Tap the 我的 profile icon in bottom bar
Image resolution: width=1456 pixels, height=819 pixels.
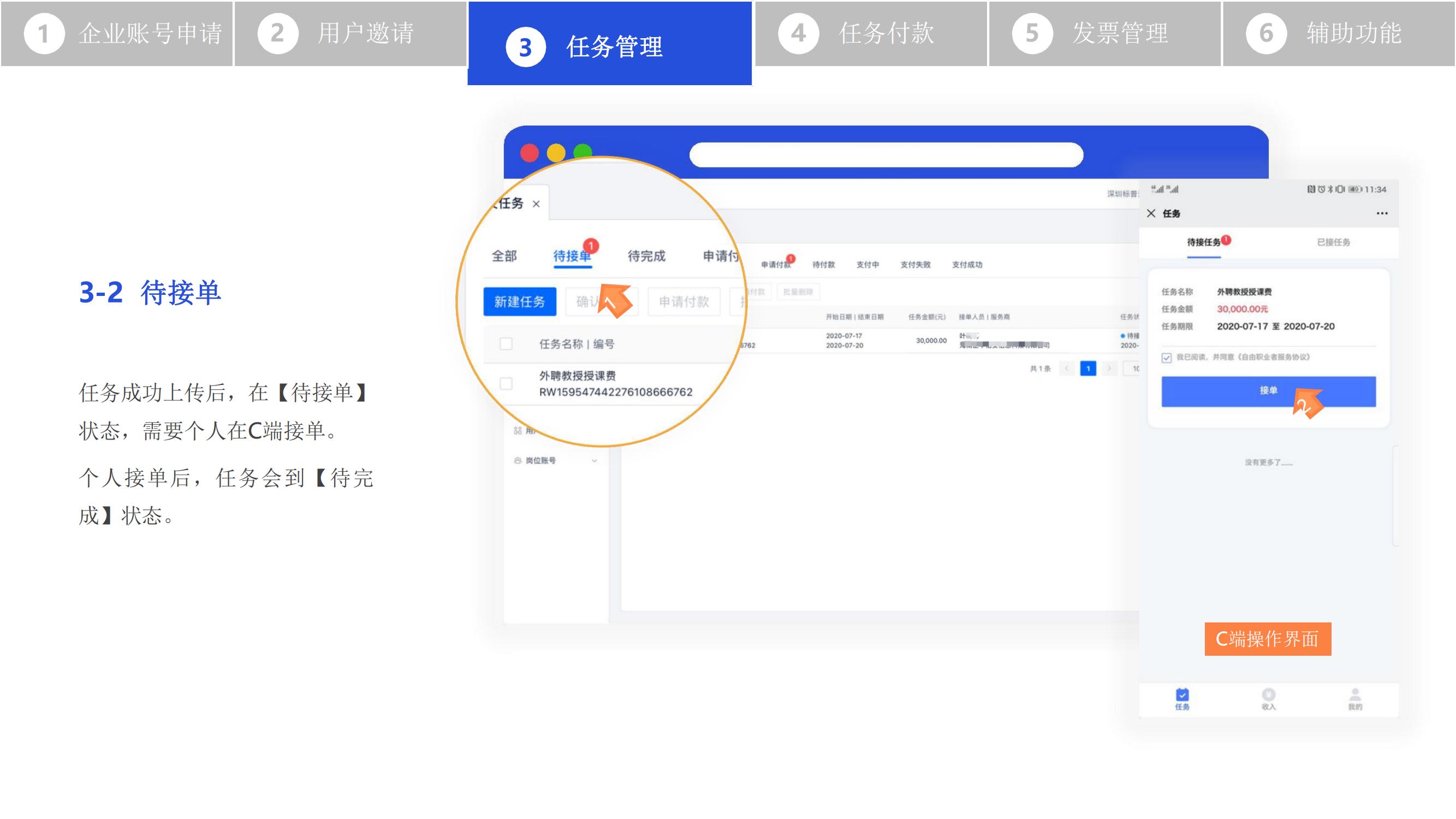(x=1355, y=695)
